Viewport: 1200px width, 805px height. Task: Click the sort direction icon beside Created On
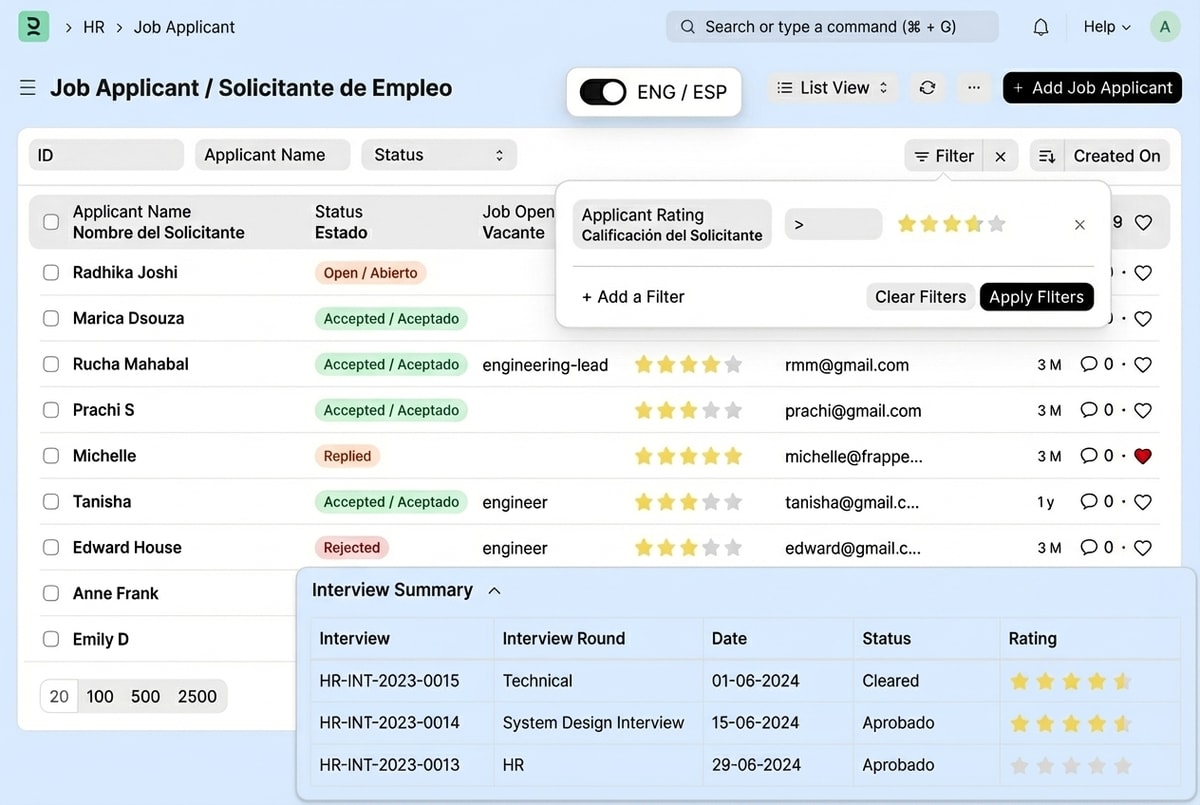click(x=1047, y=156)
